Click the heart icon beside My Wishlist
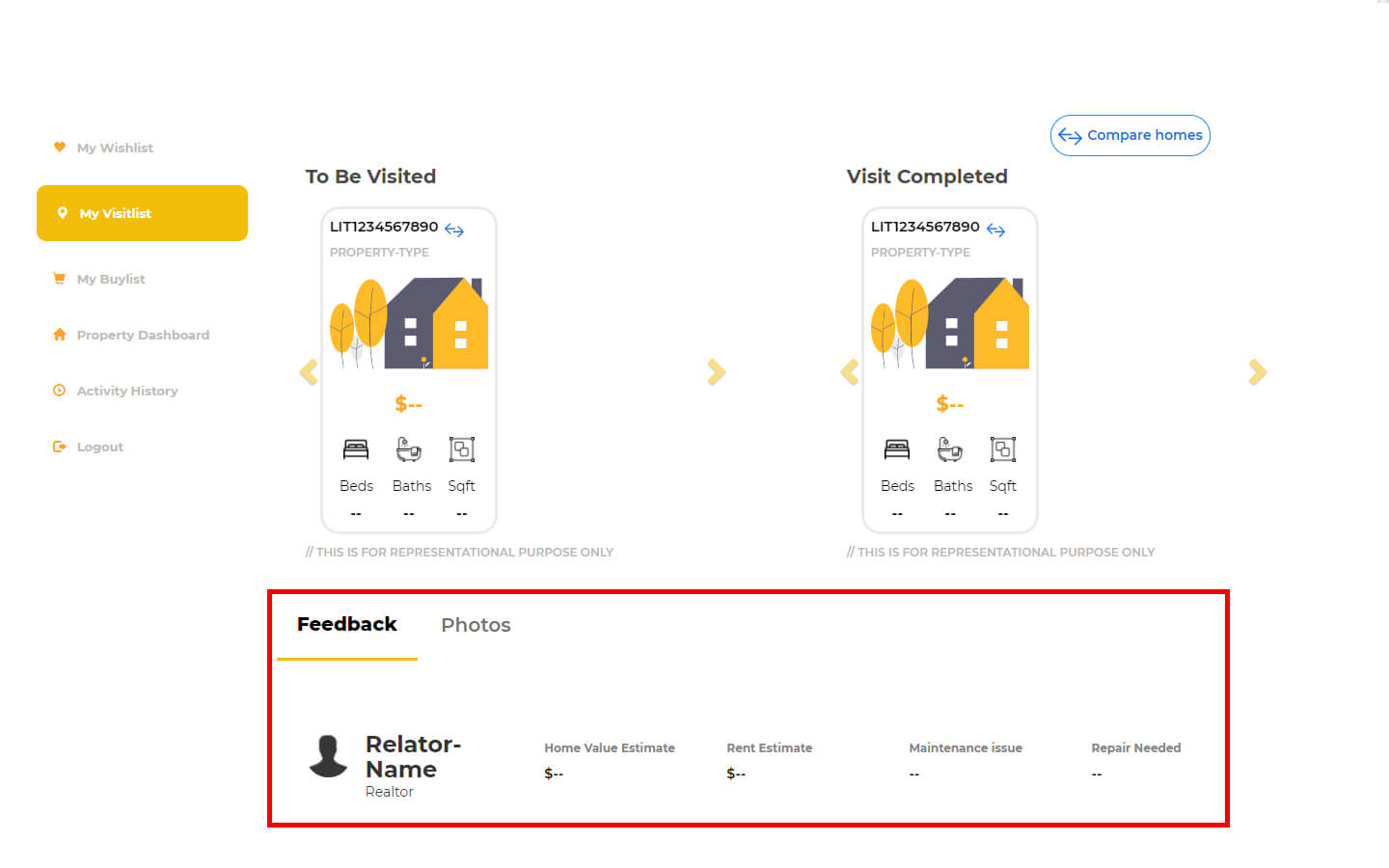This screenshot has width=1389, height=868. pos(60,148)
